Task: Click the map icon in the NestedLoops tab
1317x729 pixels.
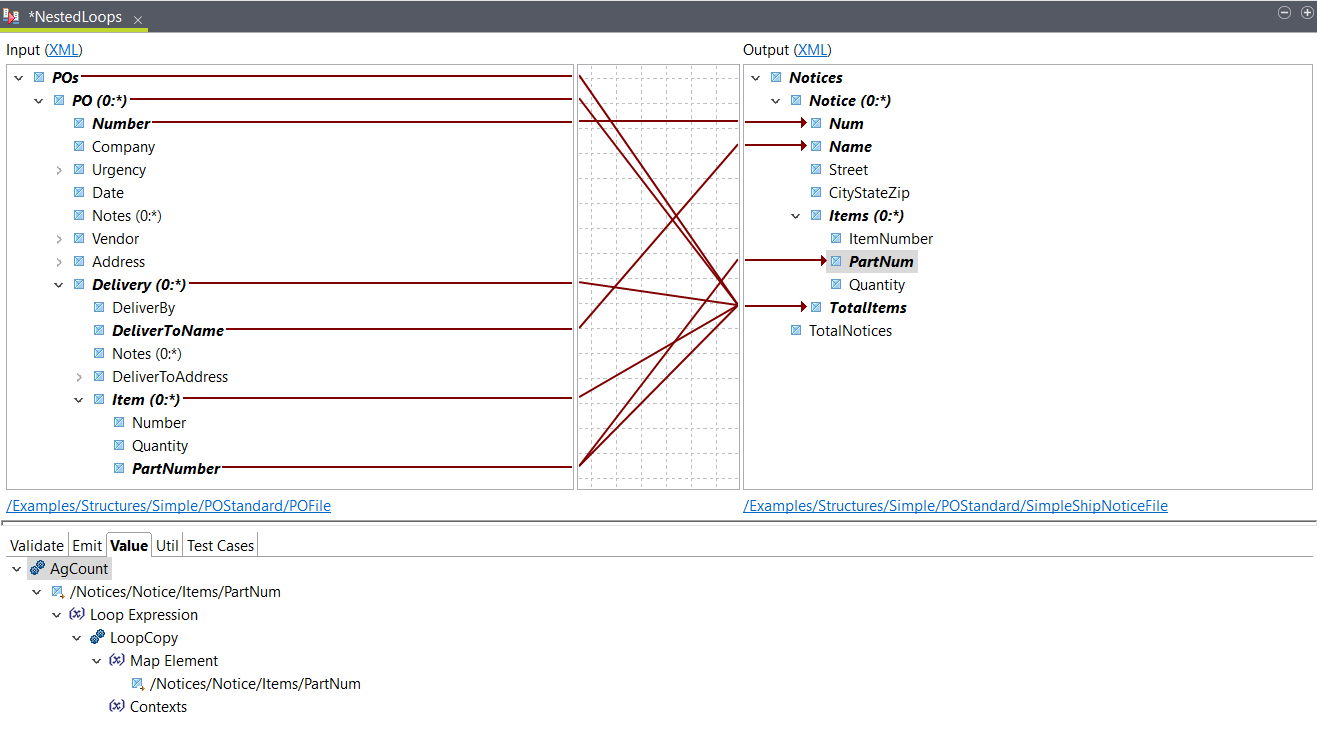Action: pos(12,16)
